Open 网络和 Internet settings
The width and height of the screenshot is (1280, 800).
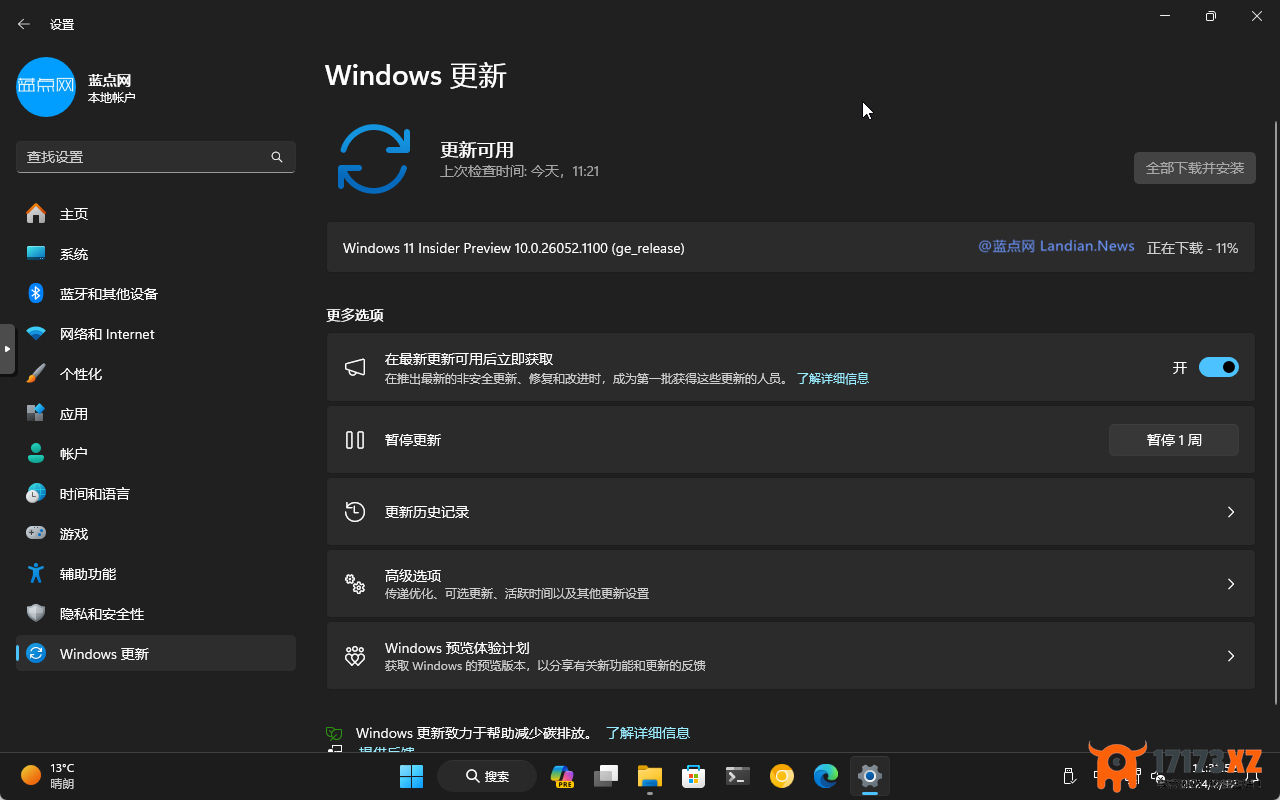[x=156, y=334]
